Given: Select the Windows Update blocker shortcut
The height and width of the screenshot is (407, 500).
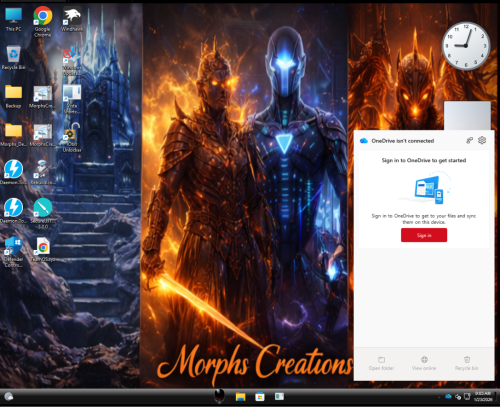Looking at the screenshot, I should pos(72,61).
